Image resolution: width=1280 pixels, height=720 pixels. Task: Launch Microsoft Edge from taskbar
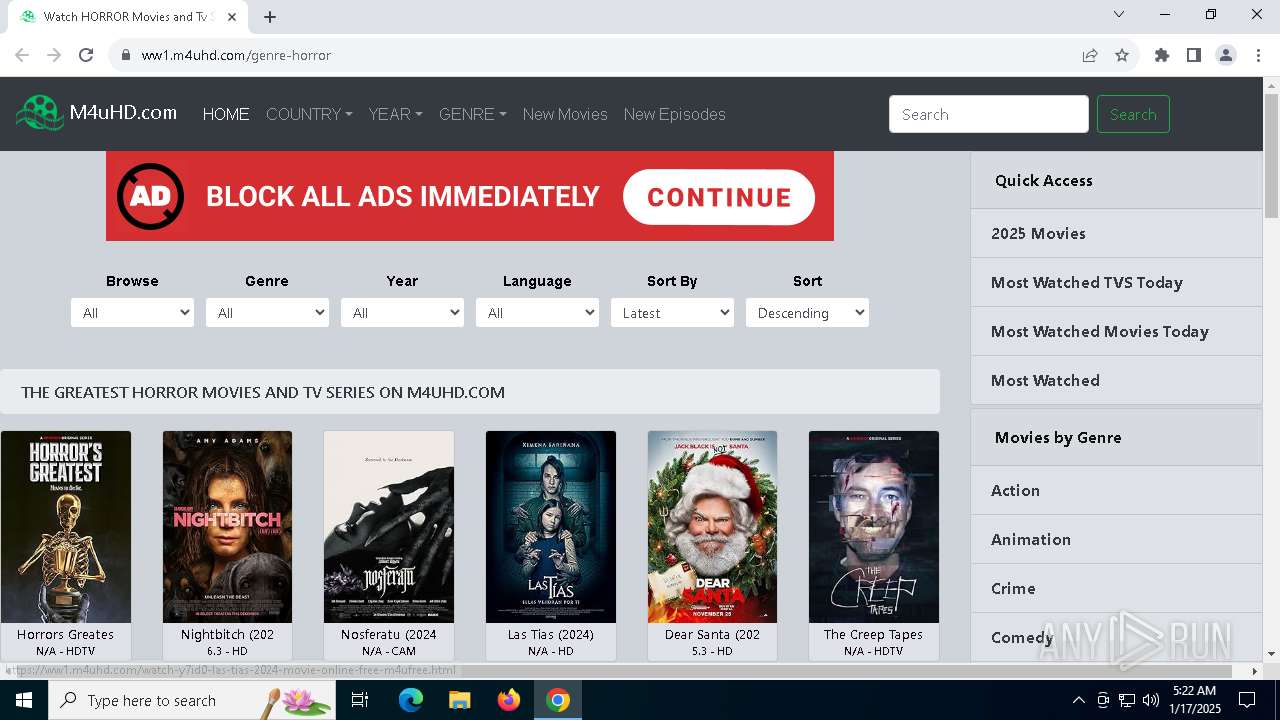click(x=411, y=700)
